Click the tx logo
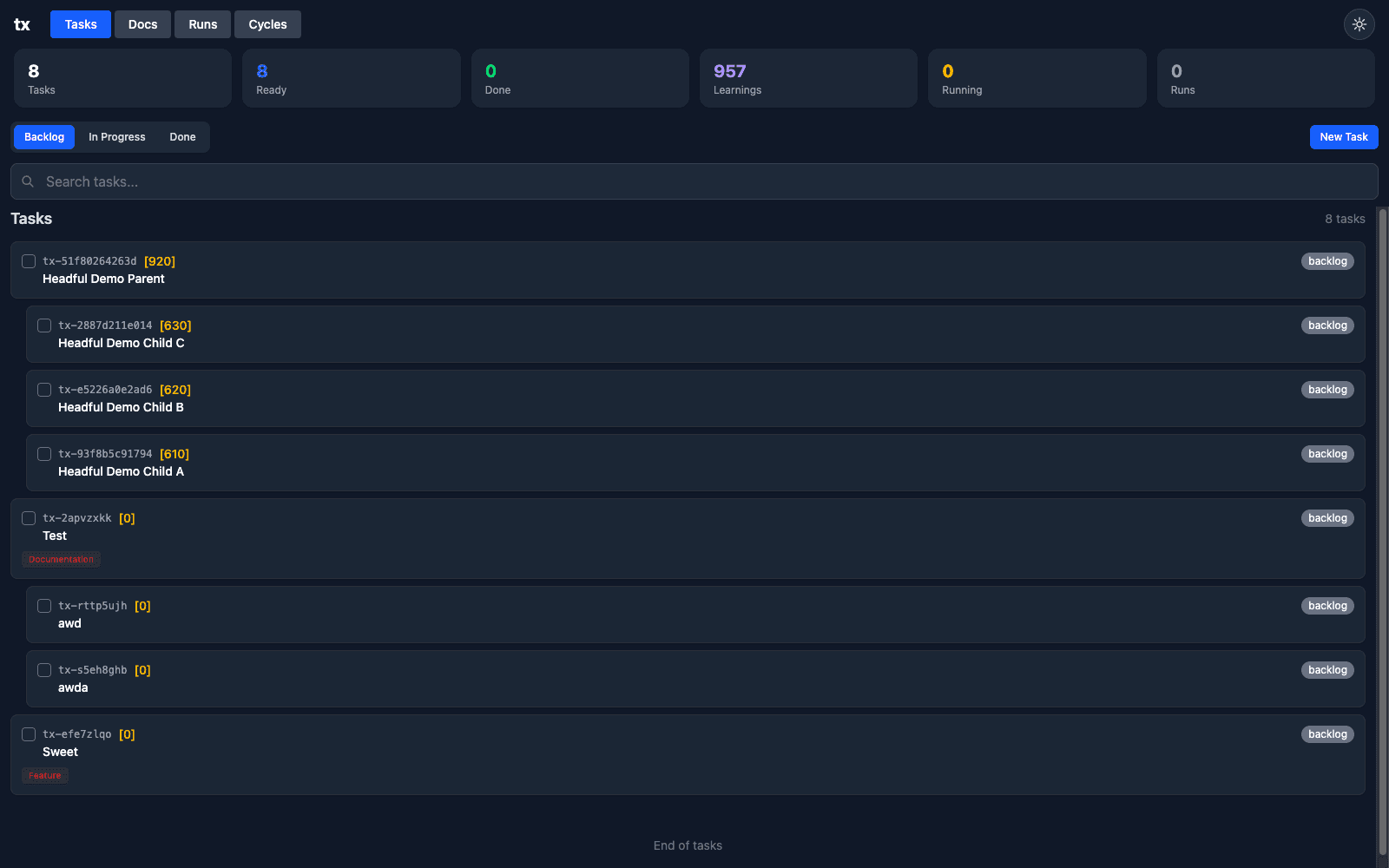This screenshot has height=868, width=1389. [22, 24]
